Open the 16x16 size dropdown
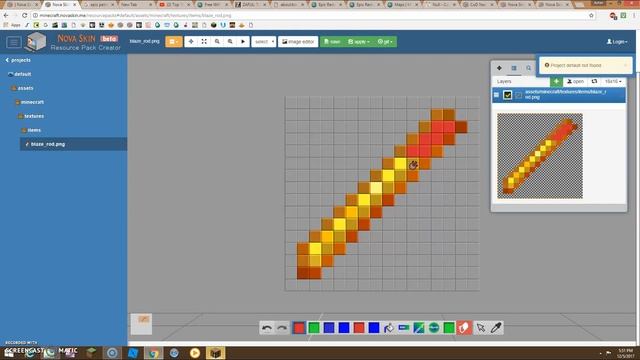 (x=613, y=81)
